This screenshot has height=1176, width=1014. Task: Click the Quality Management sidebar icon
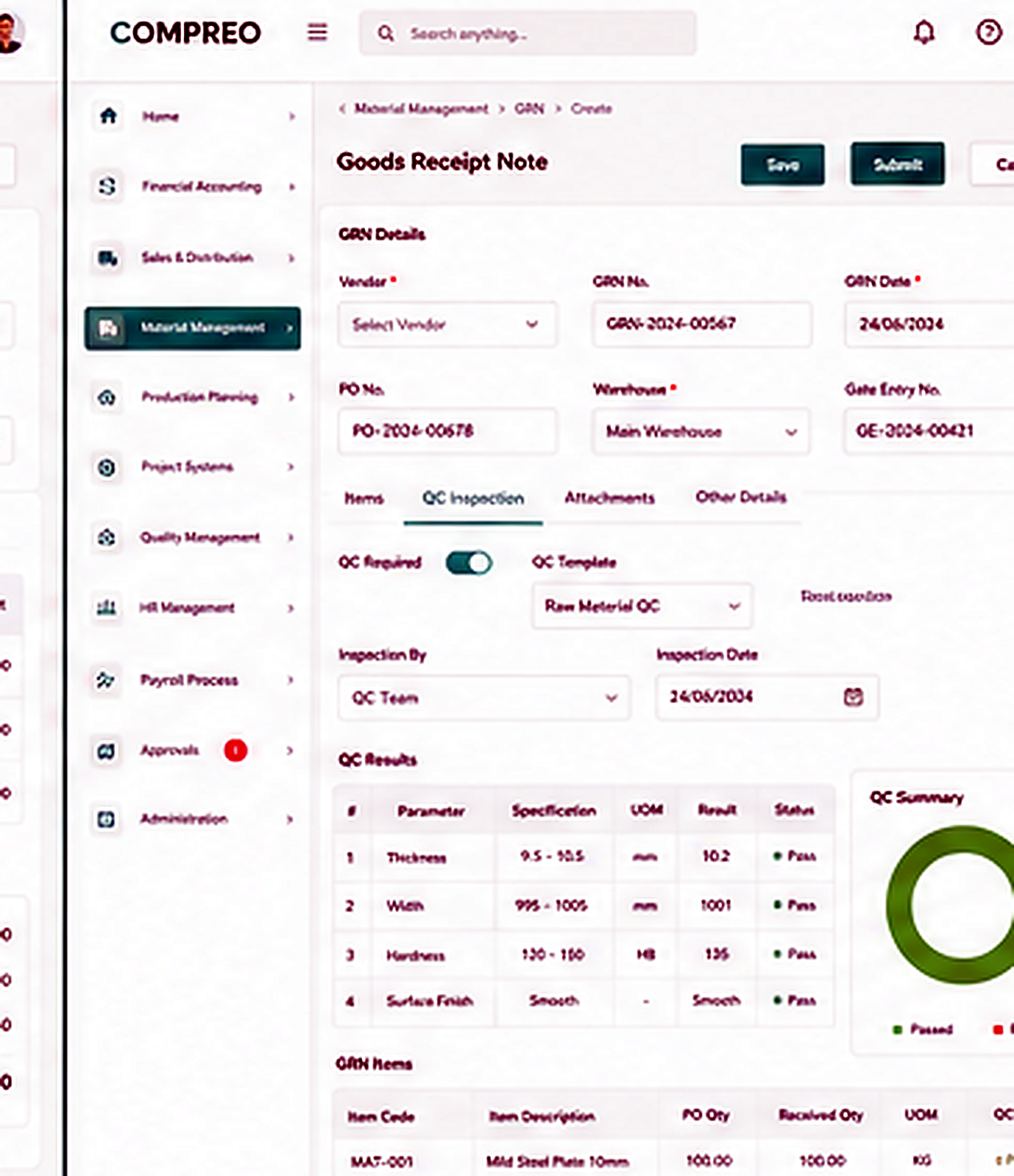pyautogui.click(x=107, y=537)
